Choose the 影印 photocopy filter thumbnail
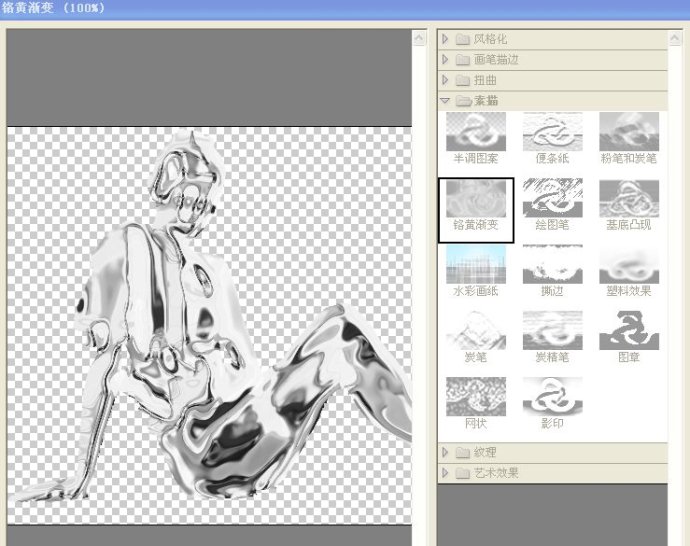This screenshot has width=690, height=546. tap(552, 397)
